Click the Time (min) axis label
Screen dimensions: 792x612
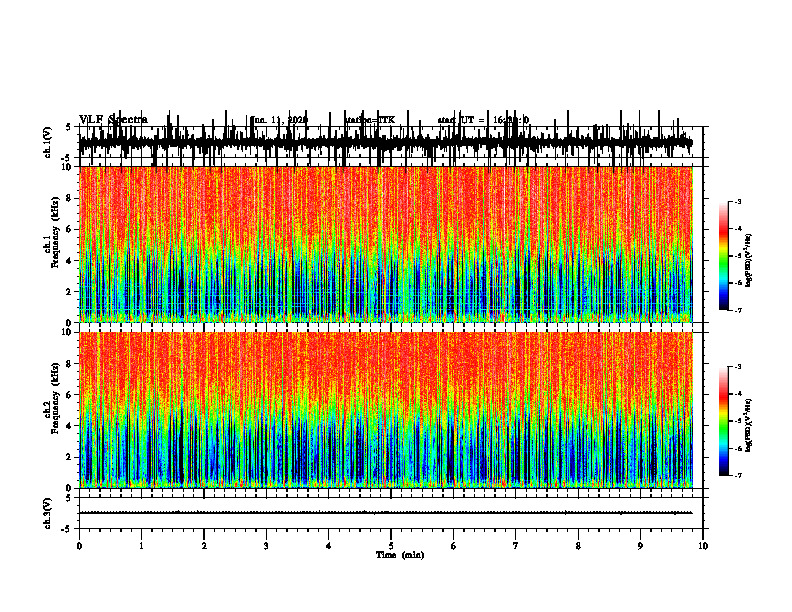(400, 555)
